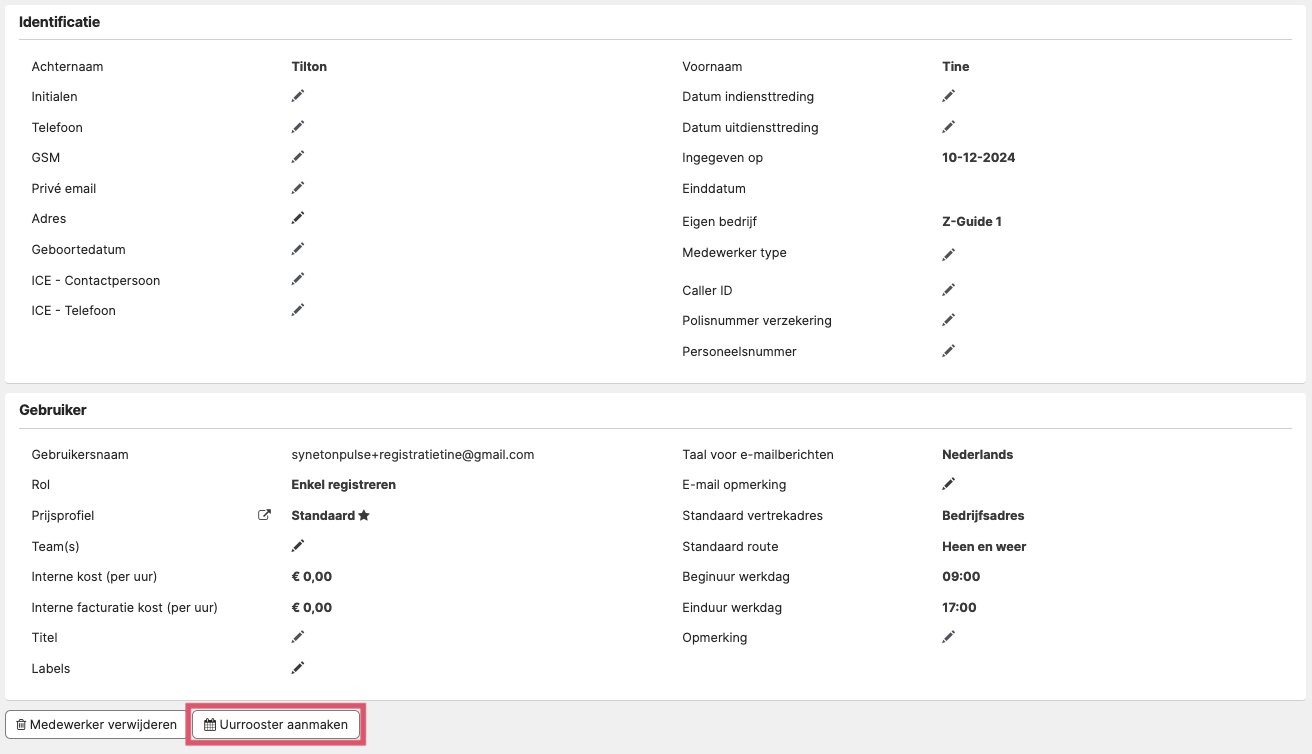Click the Einddatum label
This screenshot has width=1312, height=754.
tap(714, 189)
